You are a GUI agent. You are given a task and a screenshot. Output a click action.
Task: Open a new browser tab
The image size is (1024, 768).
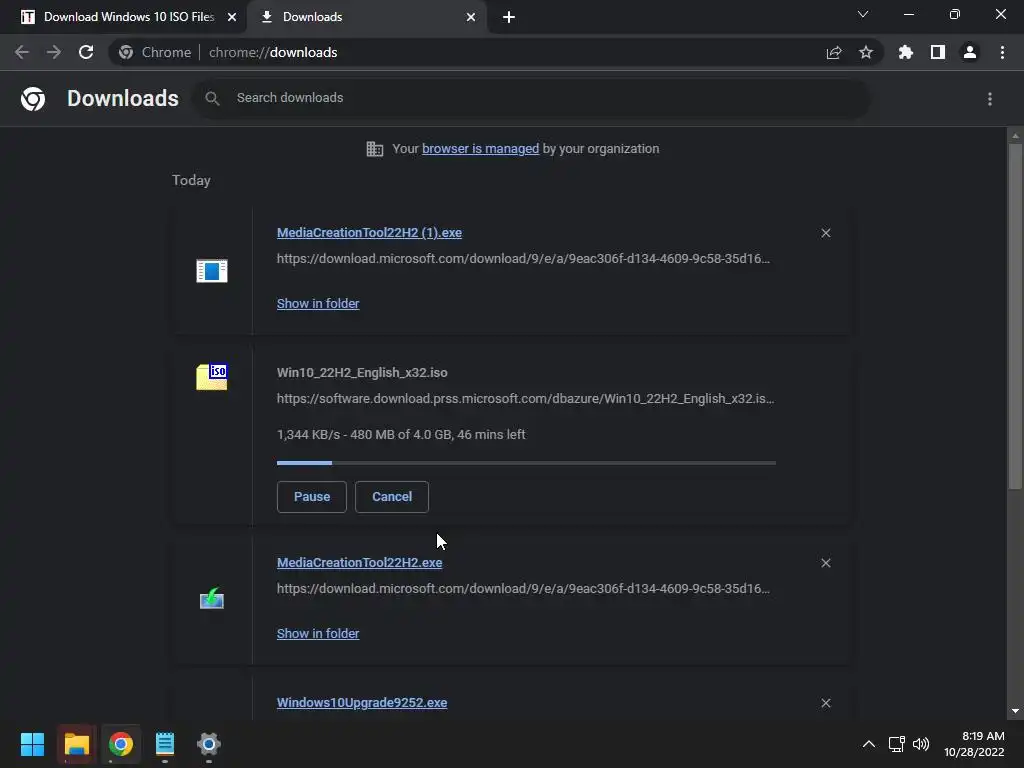[x=509, y=17]
